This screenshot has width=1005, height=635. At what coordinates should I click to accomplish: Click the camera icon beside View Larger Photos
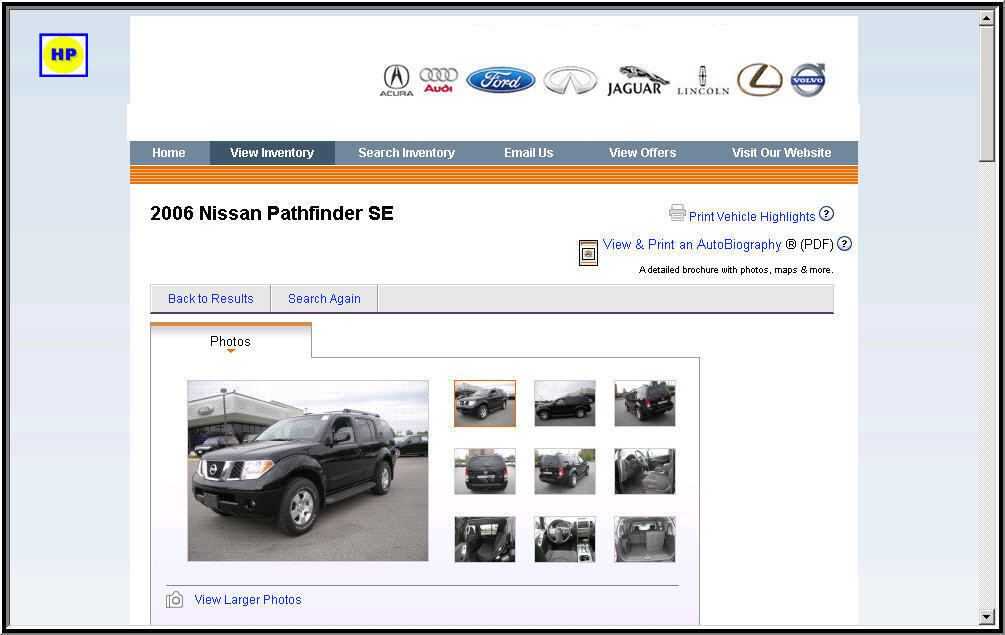[174, 600]
